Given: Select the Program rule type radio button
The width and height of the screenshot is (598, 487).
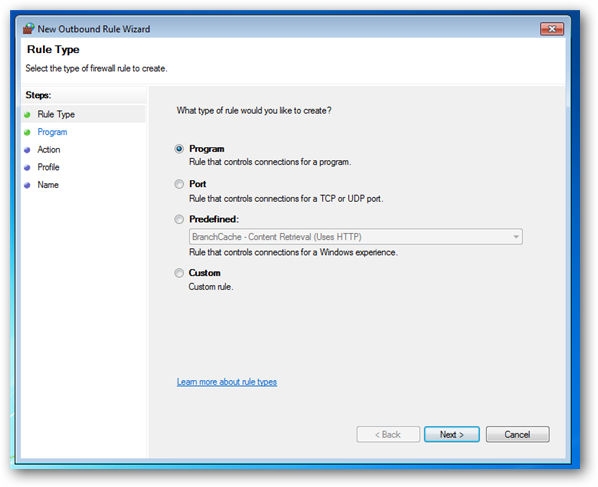Looking at the screenshot, I should coord(179,149).
